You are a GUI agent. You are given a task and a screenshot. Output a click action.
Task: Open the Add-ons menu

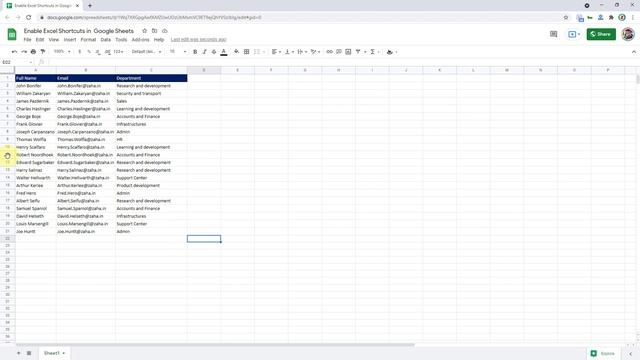140,40
